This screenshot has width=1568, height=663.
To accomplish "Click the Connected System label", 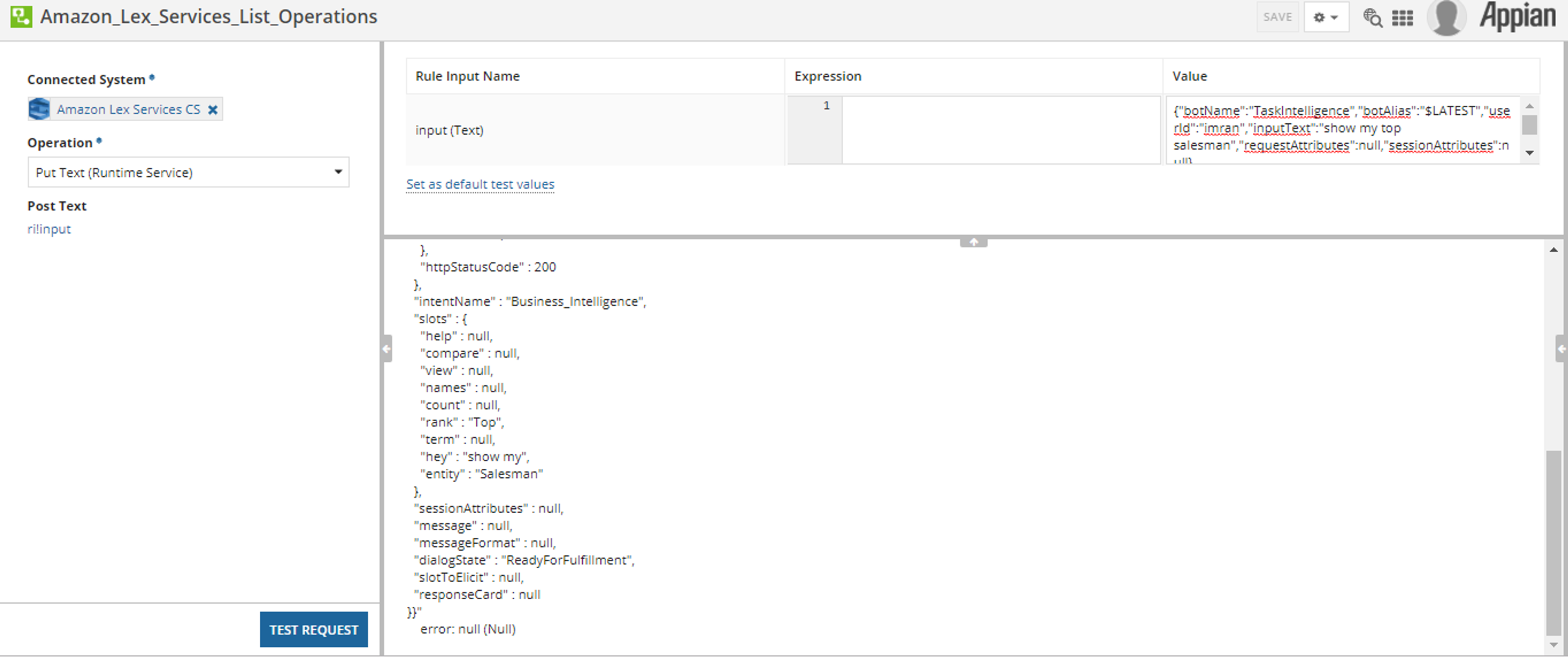I will click(x=87, y=80).
